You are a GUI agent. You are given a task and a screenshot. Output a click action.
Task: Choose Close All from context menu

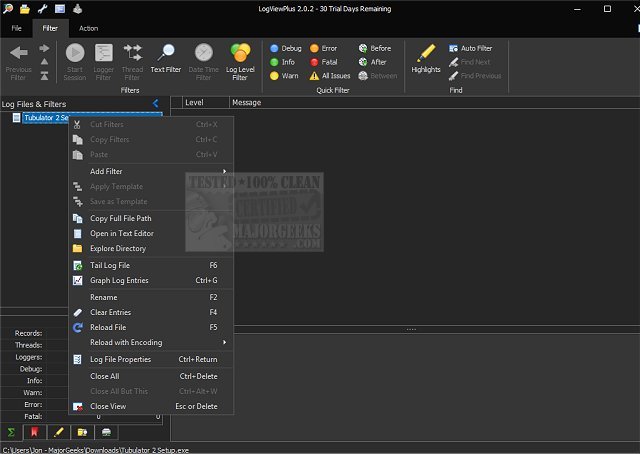[151, 376]
